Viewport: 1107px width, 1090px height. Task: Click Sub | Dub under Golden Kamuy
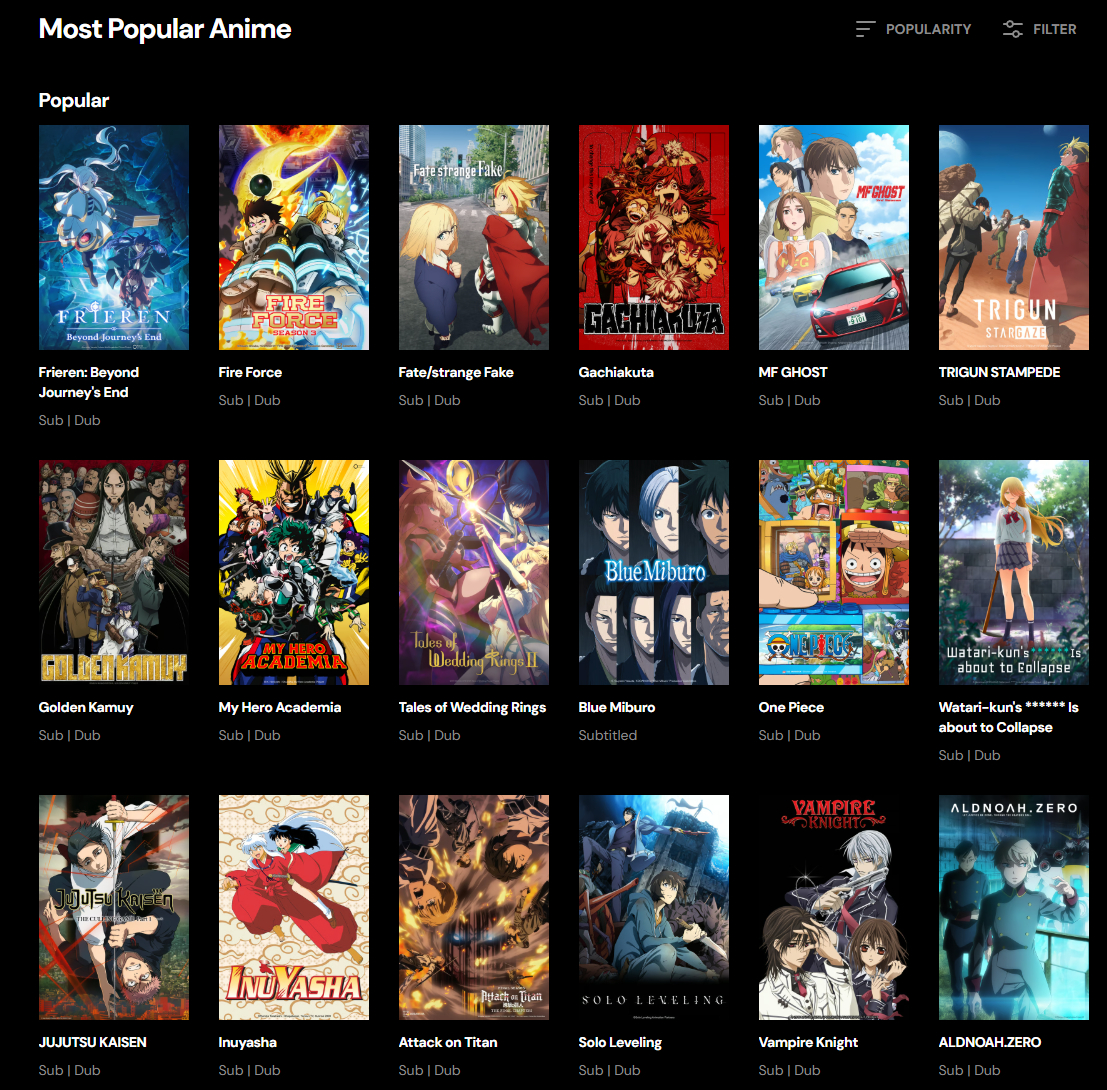69,736
